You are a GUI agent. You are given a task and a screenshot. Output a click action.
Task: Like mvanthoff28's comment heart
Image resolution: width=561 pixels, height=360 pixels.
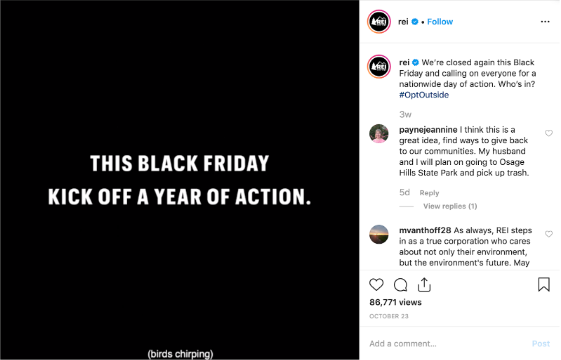pyautogui.click(x=548, y=234)
